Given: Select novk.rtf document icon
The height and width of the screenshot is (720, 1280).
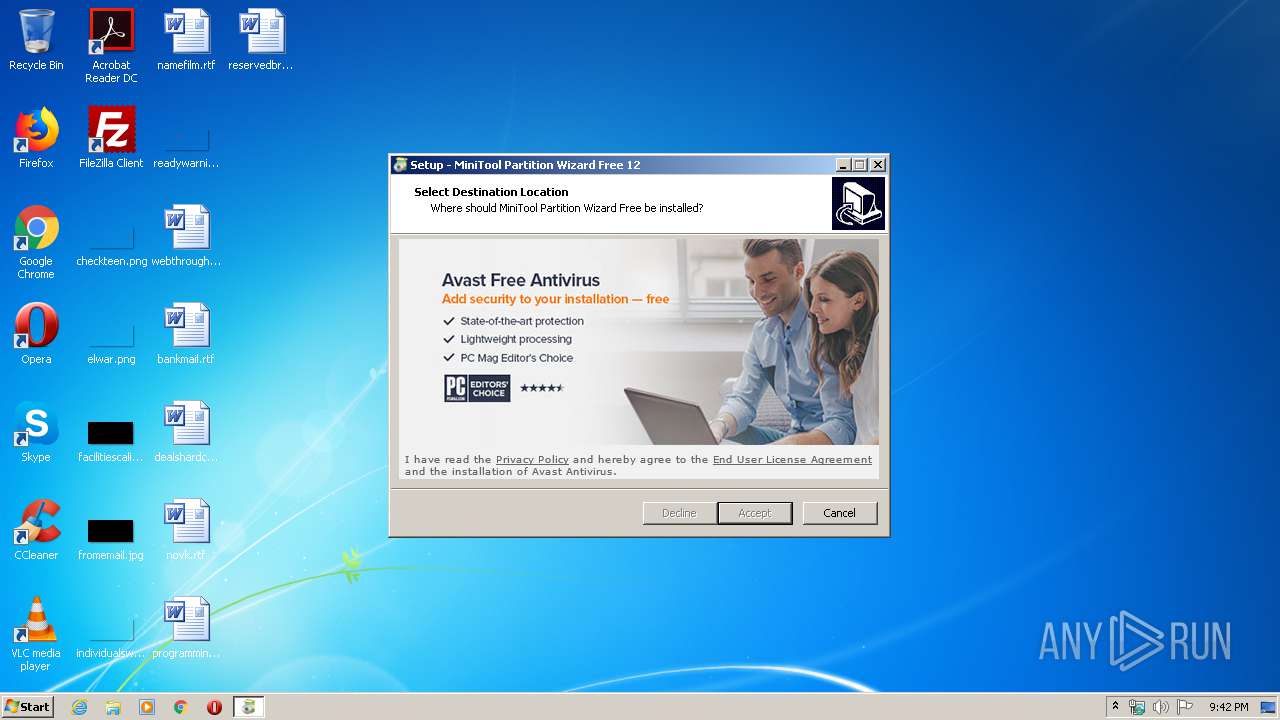Looking at the screenshot, I should click(x=186, y=531).
